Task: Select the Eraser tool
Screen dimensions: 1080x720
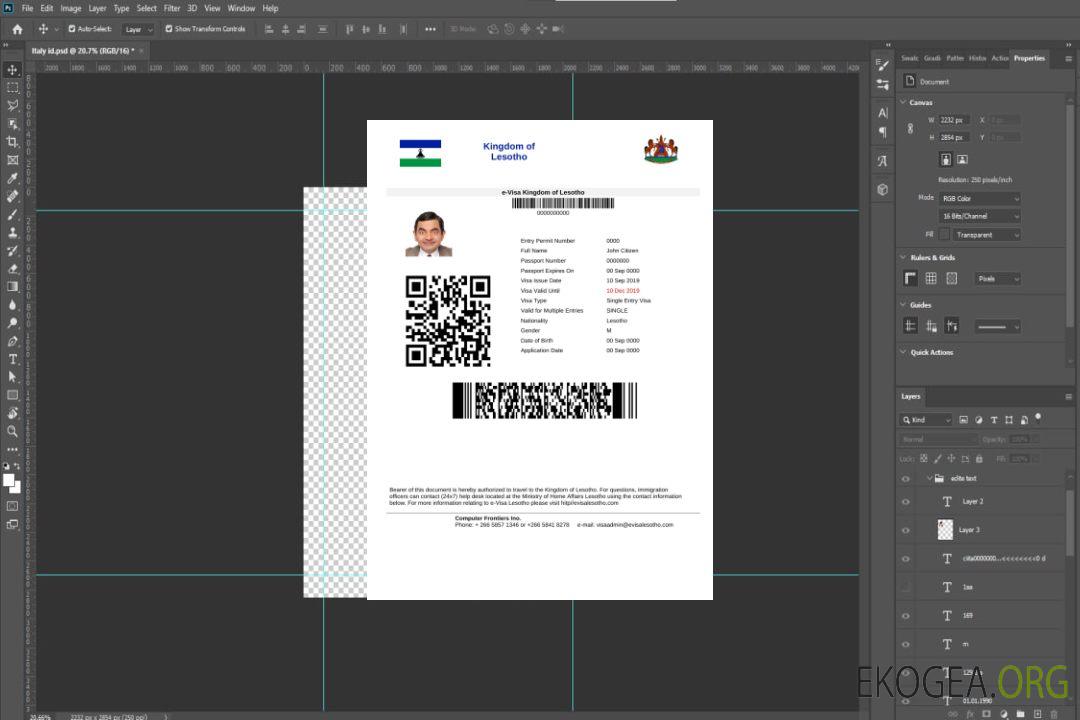Action: [x=12, y=269]
